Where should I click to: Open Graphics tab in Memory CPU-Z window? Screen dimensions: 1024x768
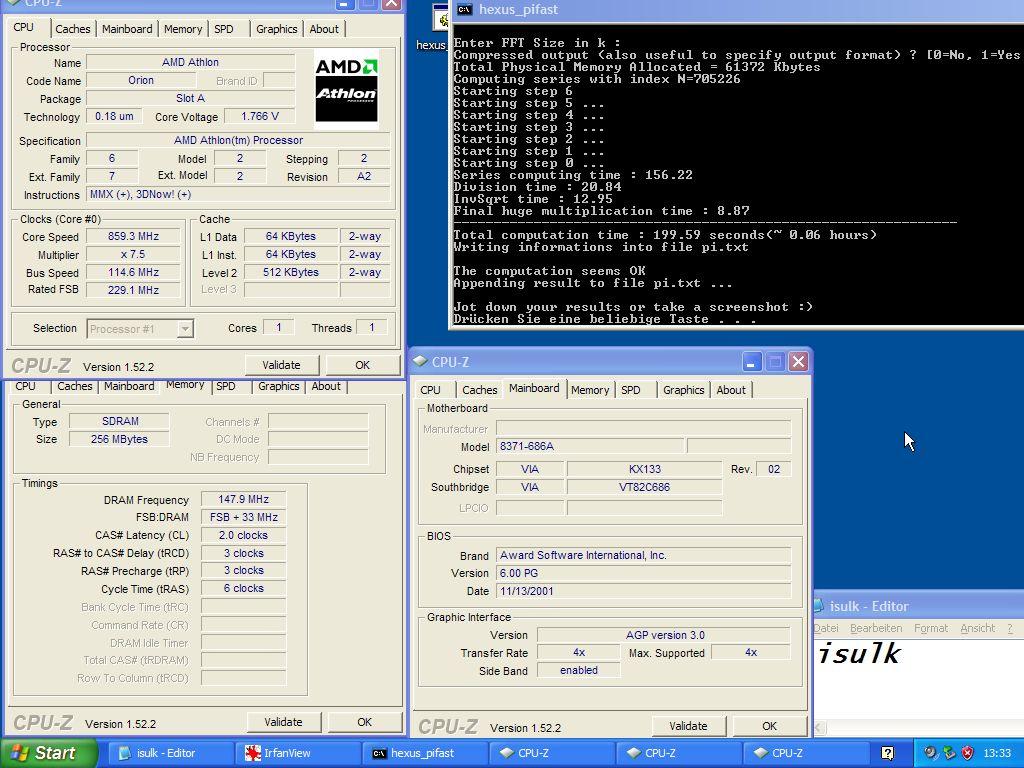[x=278, y=386]
